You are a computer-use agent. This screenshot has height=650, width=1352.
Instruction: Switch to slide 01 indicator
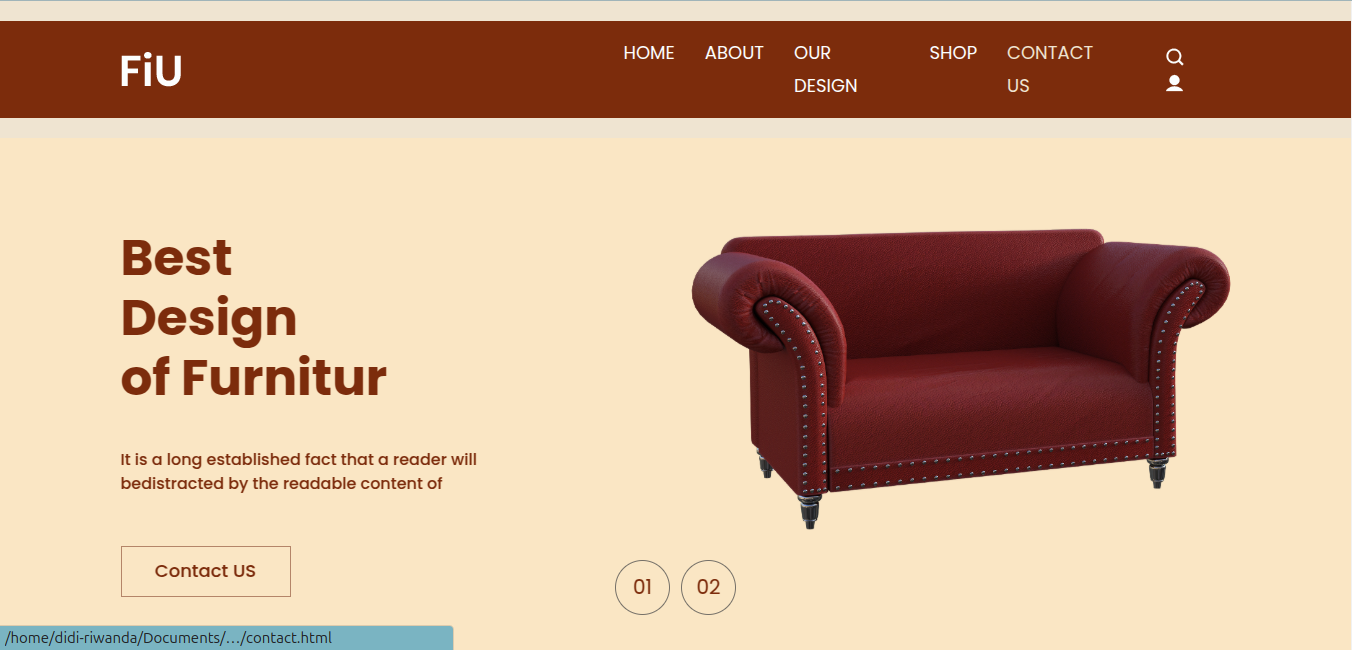642,587
